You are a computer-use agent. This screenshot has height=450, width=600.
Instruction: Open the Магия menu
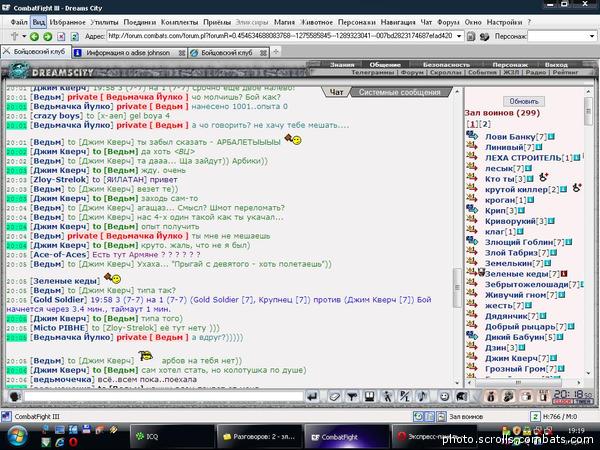pyautogui.click(x=284, y=23)
